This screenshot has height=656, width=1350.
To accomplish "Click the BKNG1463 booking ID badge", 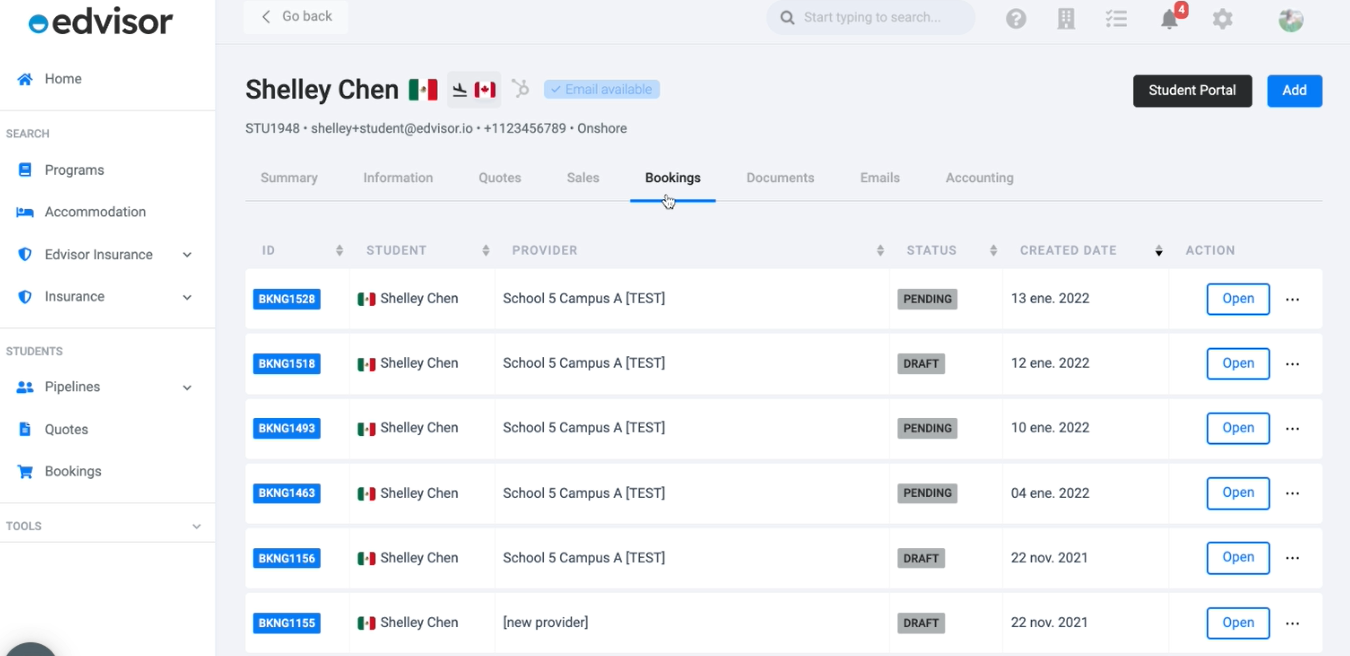I will [x=287, y=493].
